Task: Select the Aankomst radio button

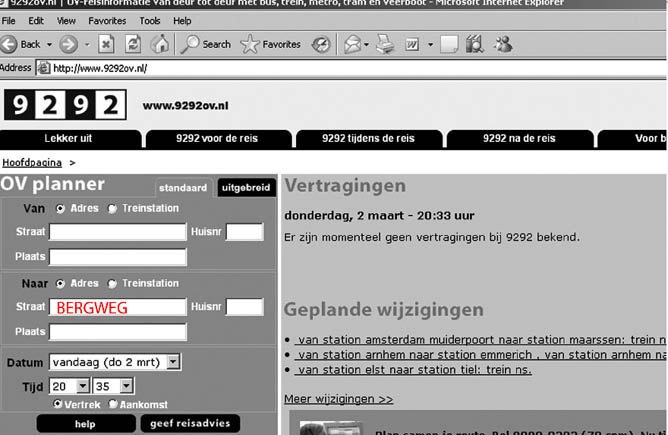Action: click(113, 403)
